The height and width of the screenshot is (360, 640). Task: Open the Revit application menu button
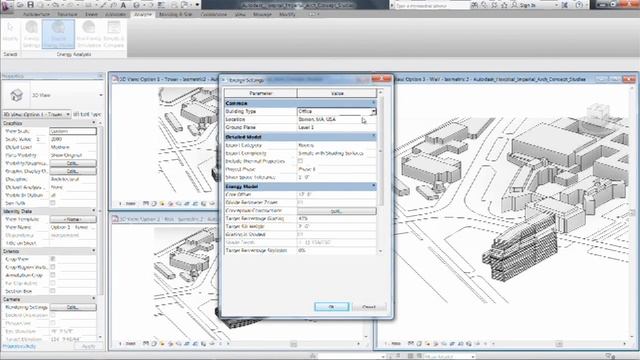pos(6,6)
